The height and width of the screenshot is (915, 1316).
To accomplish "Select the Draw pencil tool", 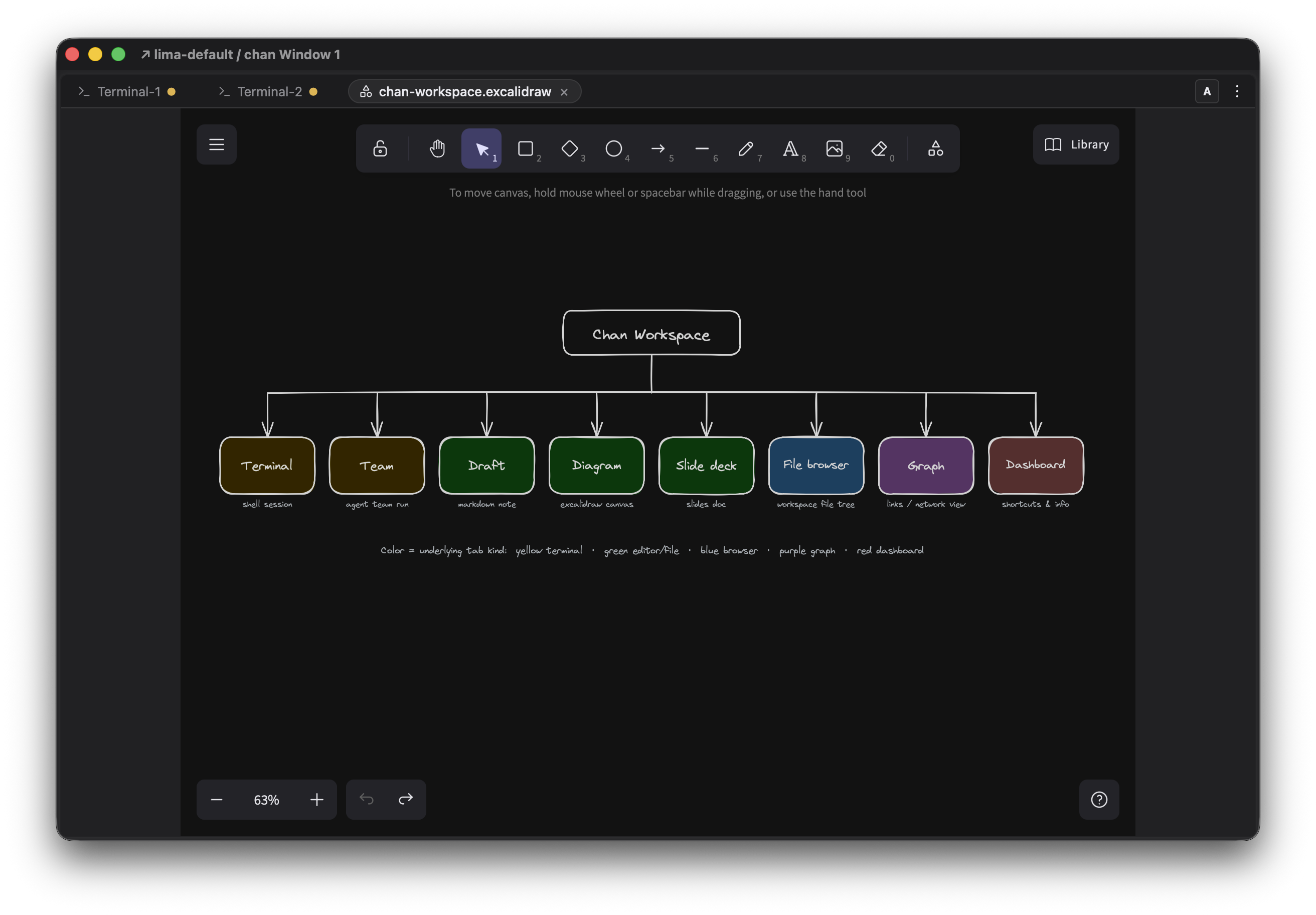I will [x=746, y=148].
